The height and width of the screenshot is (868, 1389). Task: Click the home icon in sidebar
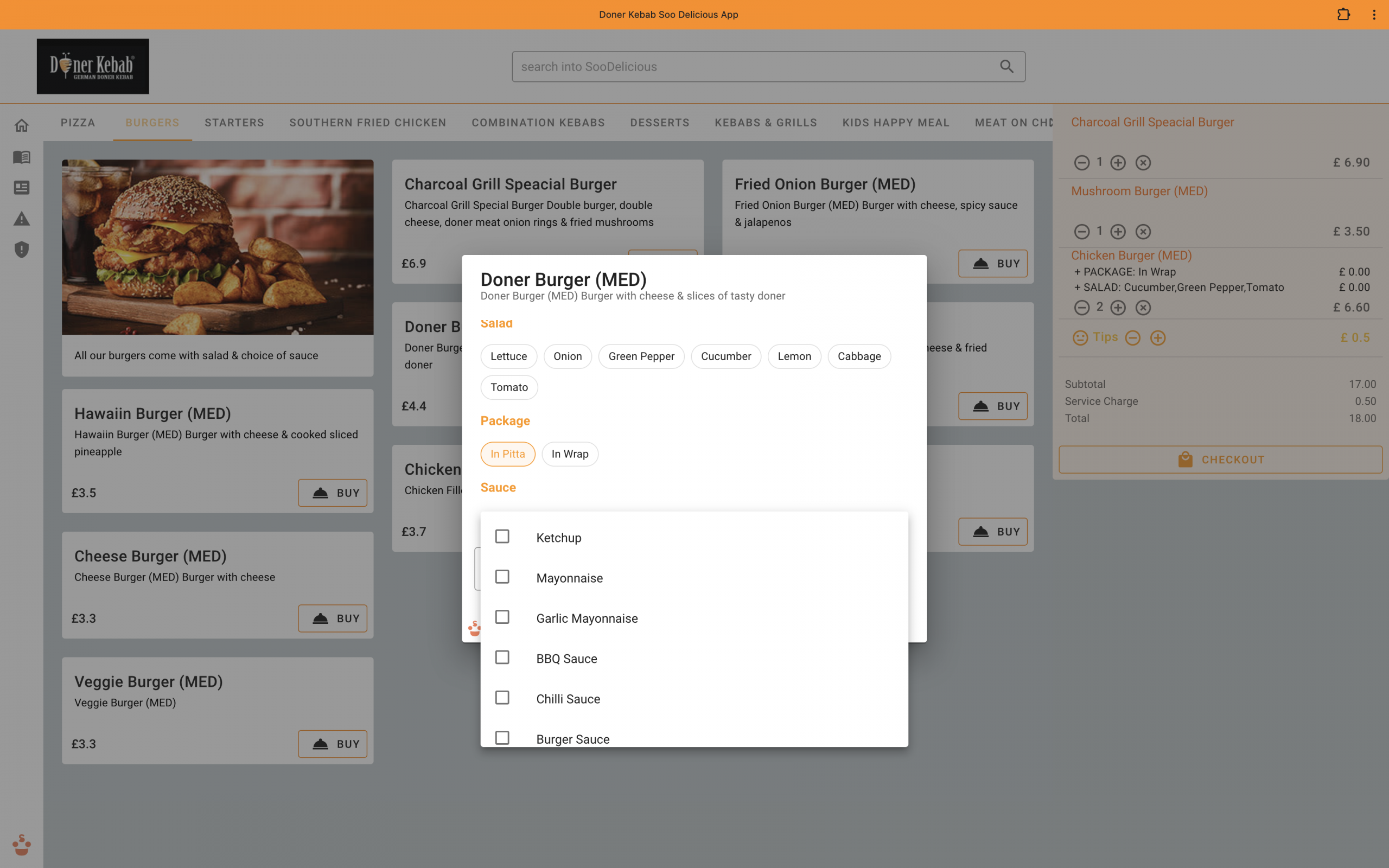point(22,126)
